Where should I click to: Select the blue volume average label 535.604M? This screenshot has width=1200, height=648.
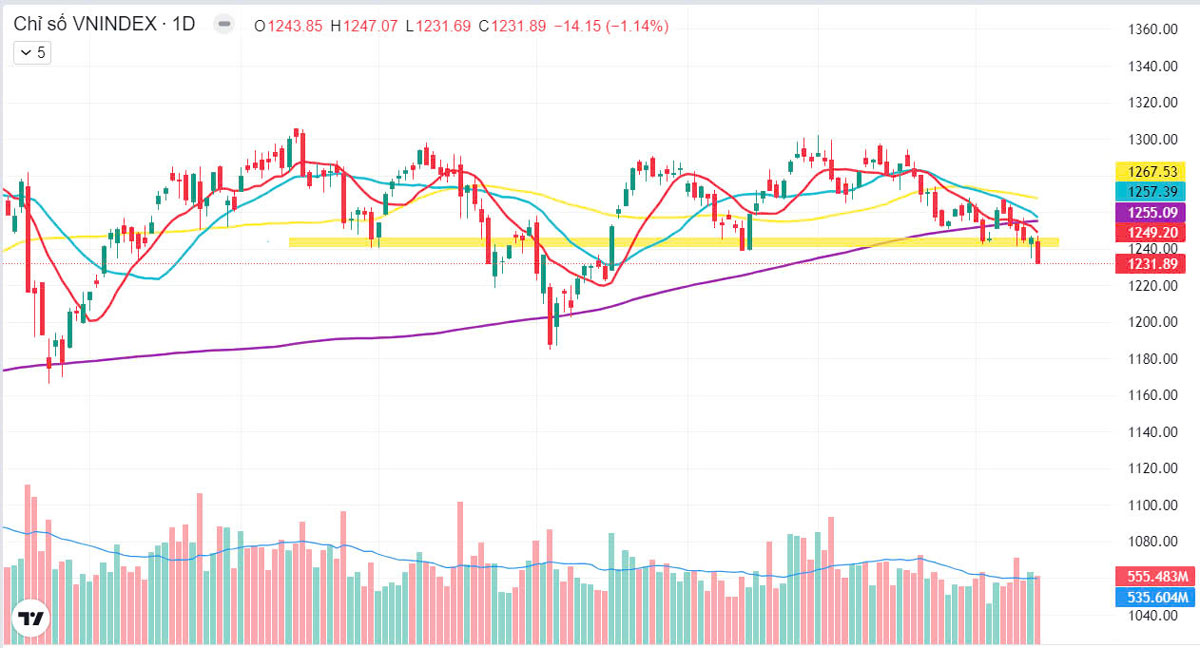click(1153, 597)
